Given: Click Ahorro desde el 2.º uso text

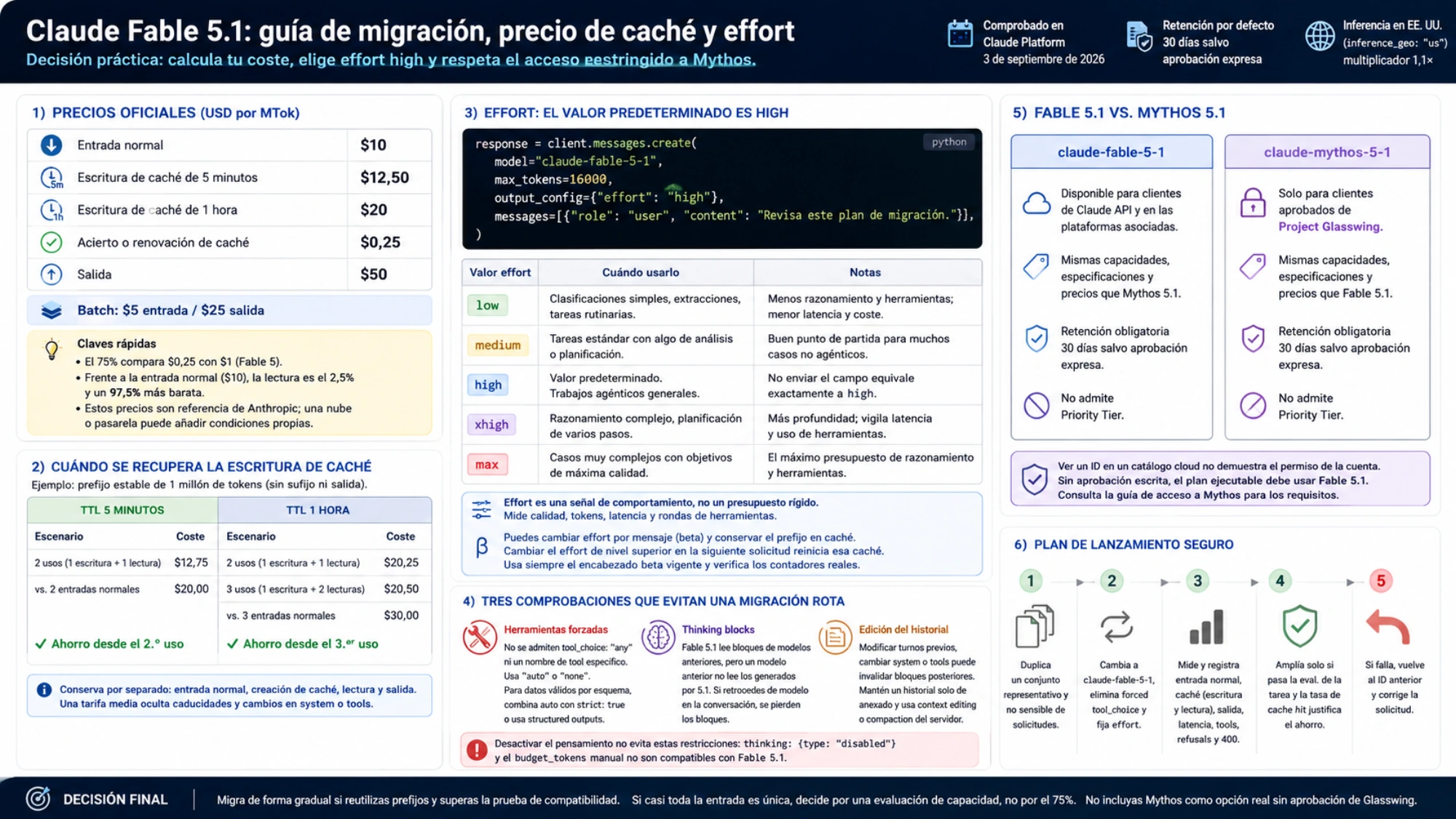Looking at the screenshot, I should tap(117, 644).
